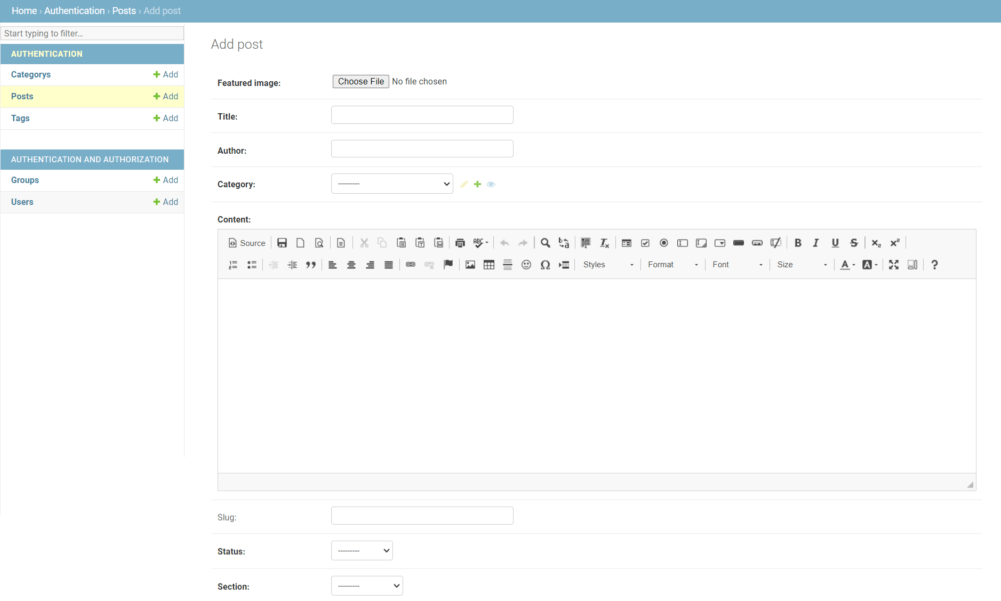Open the Smiley picker icon
This screenshot has height=601, width=1001.
coord(526,264)
